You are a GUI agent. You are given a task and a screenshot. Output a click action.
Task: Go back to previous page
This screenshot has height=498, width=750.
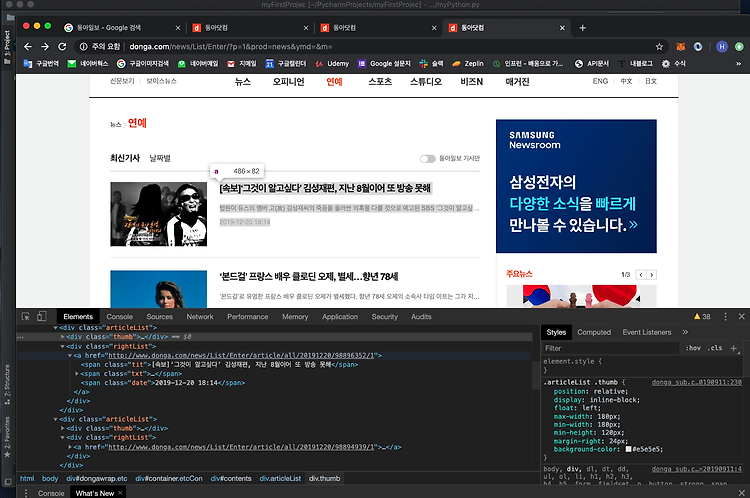click(28, 46)
